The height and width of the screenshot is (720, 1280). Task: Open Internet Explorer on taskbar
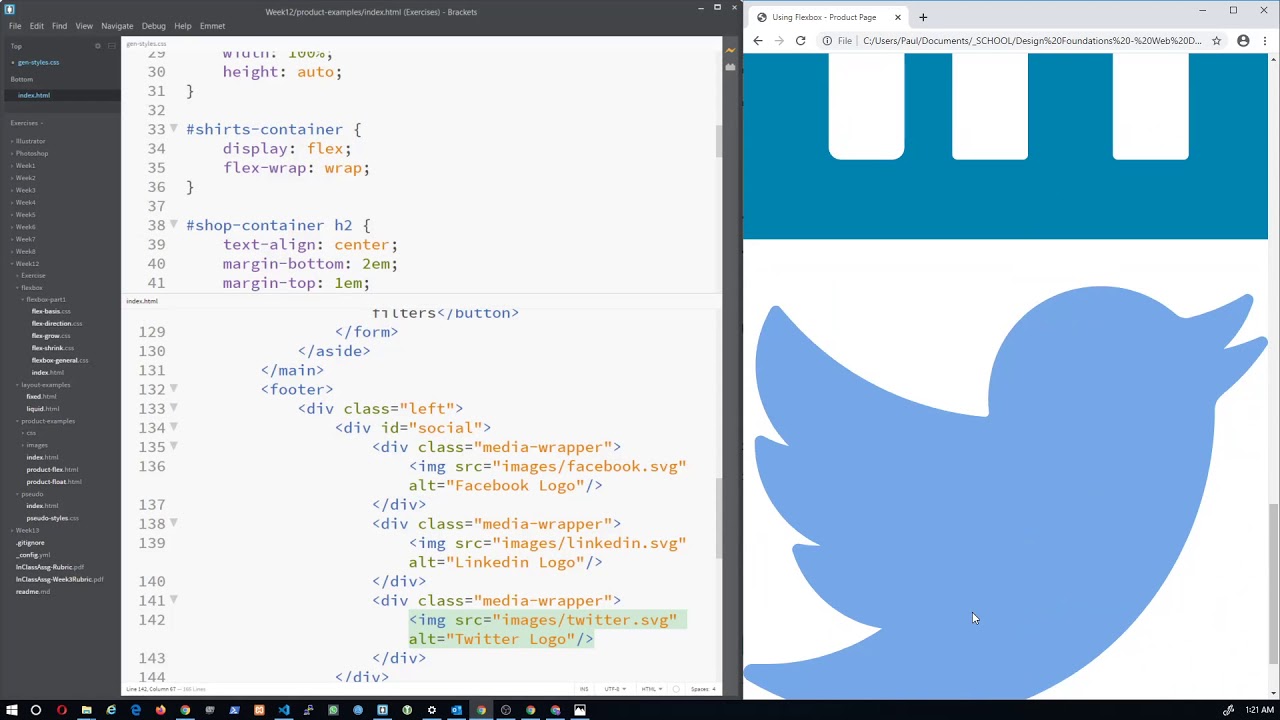[111, 710]
